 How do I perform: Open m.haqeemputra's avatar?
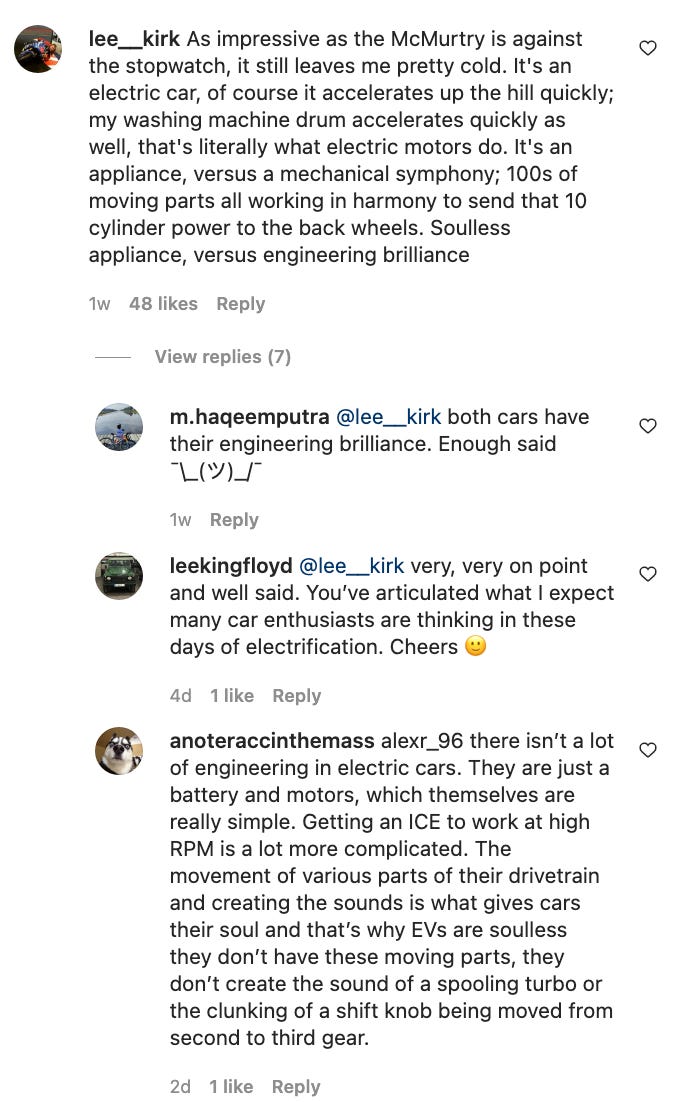coord(119,427)
